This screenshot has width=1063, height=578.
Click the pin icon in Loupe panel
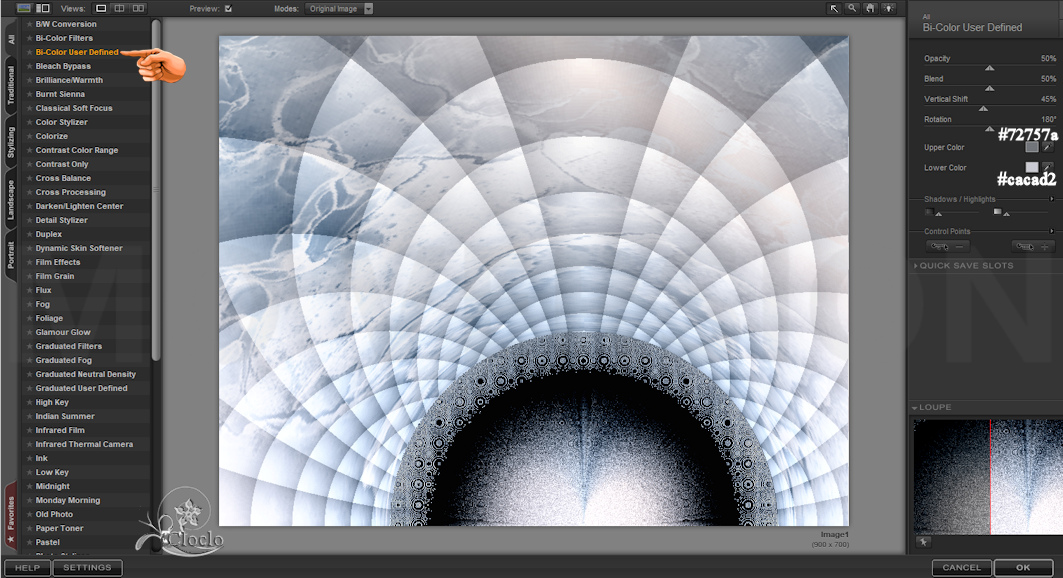[922, 541]
